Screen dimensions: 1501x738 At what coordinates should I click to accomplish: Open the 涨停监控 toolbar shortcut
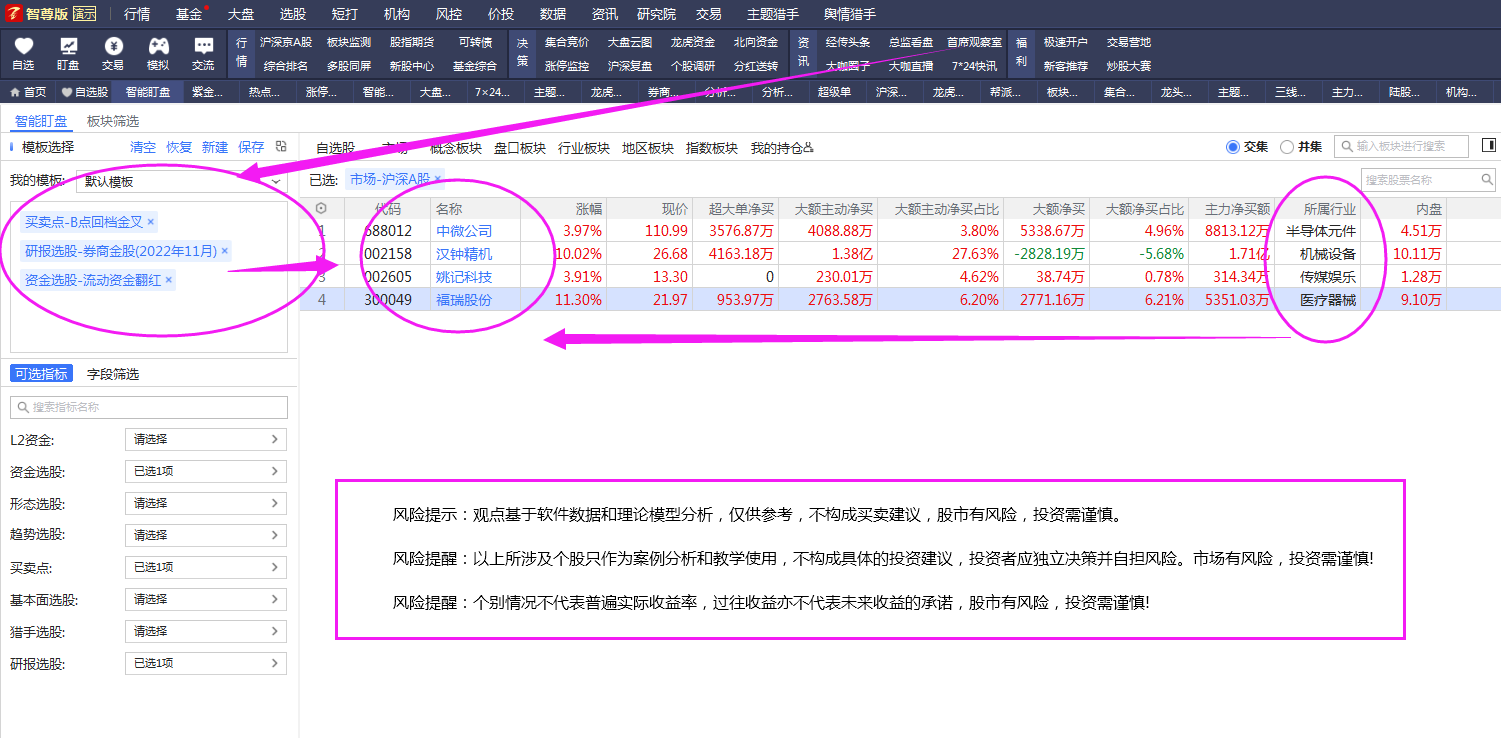[567, 66]
